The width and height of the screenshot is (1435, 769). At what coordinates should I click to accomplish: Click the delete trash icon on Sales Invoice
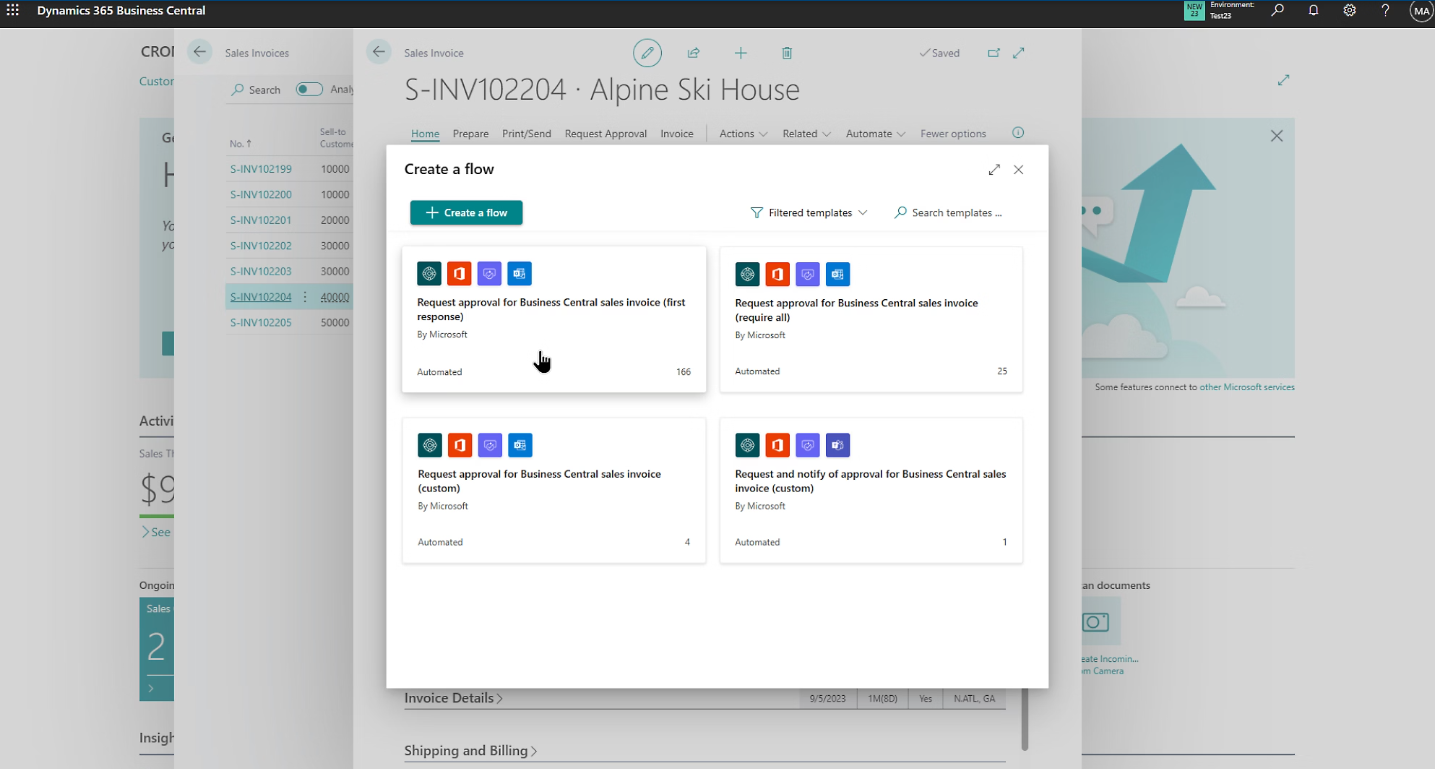tap(787, 53)
